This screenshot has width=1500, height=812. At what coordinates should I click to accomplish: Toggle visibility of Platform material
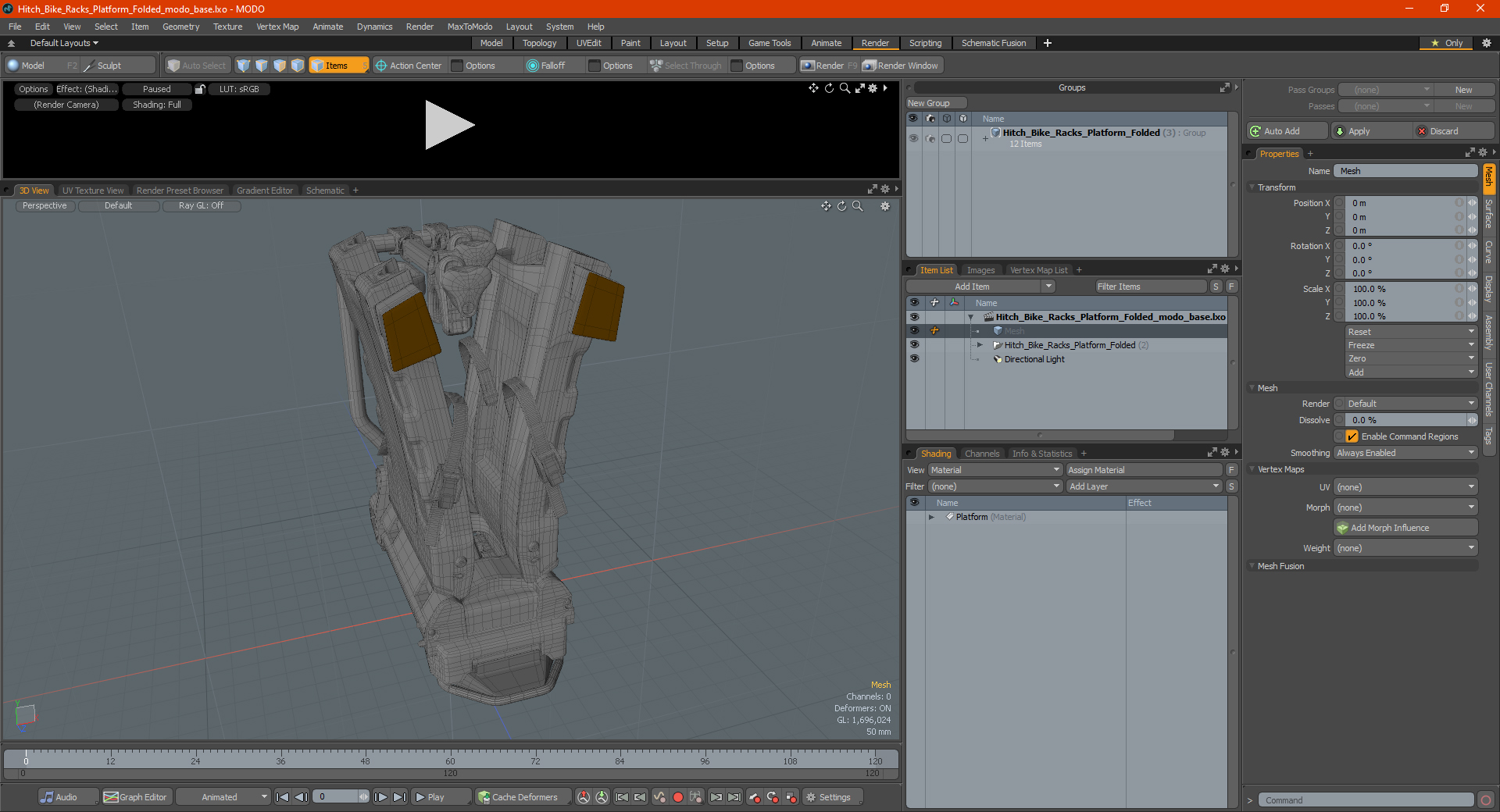(914, 517)
